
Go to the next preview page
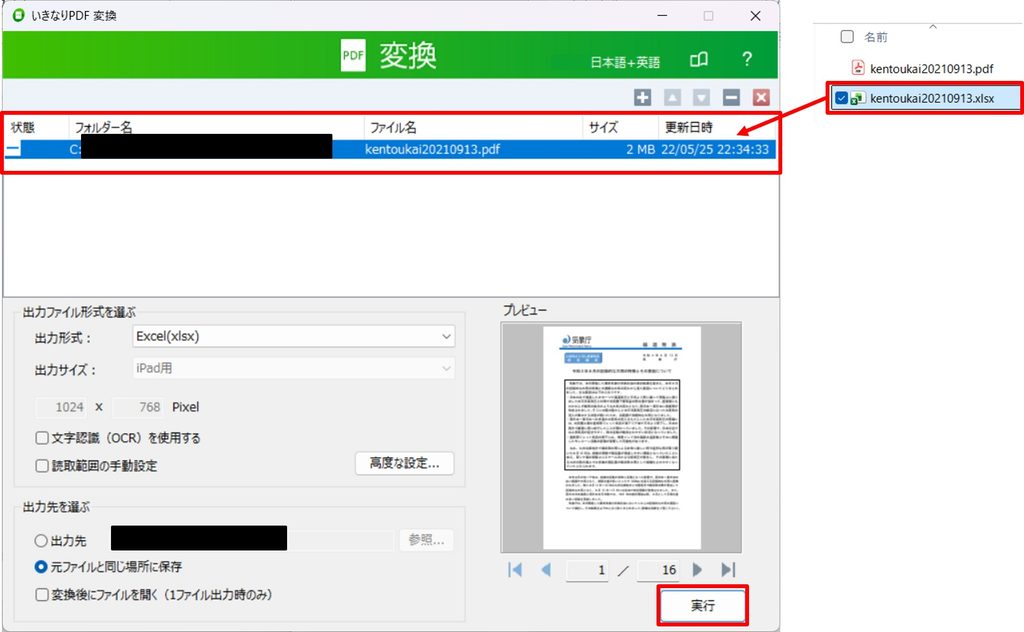tap(697, 569)
